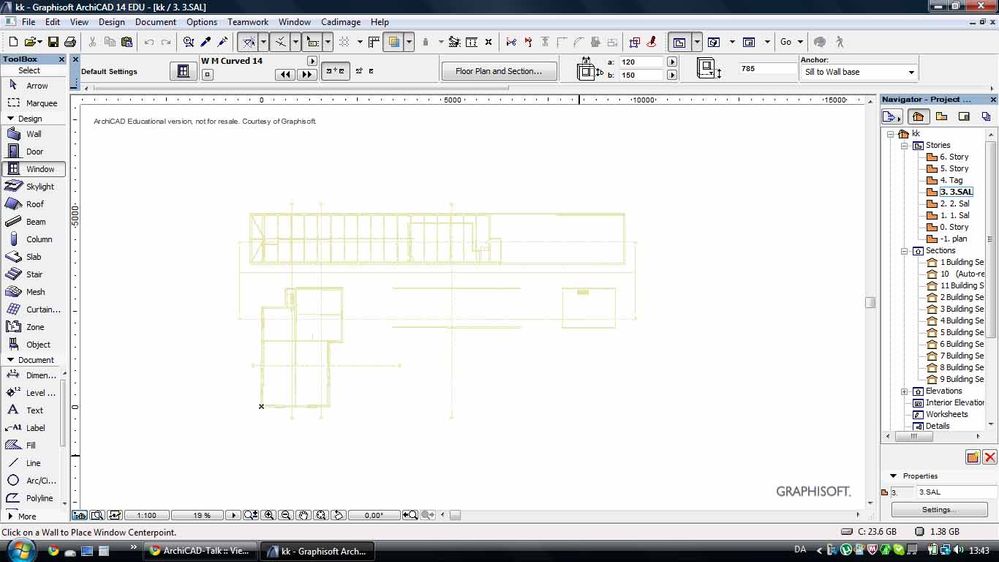Collapse the Sections tree node

click(x=904, y=251)
